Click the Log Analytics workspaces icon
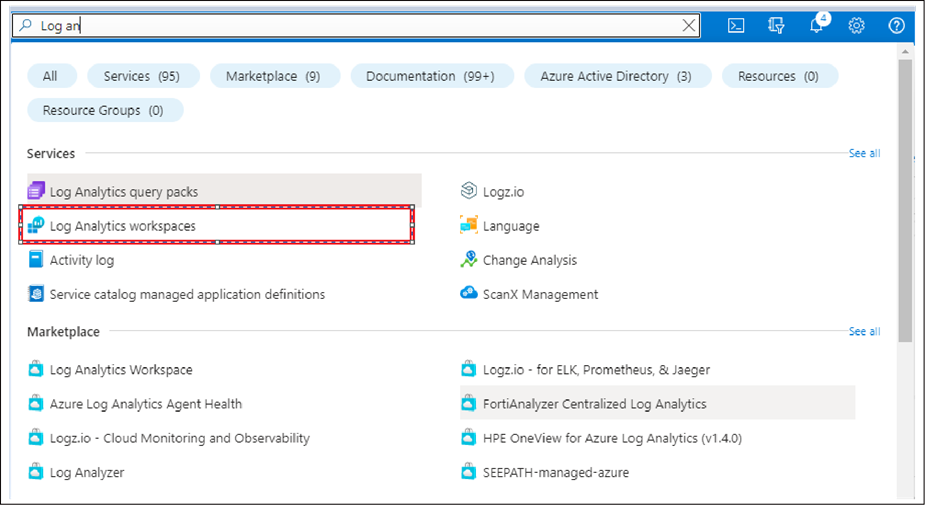Screen dimensions: 925x505 [x=36, y=225]
